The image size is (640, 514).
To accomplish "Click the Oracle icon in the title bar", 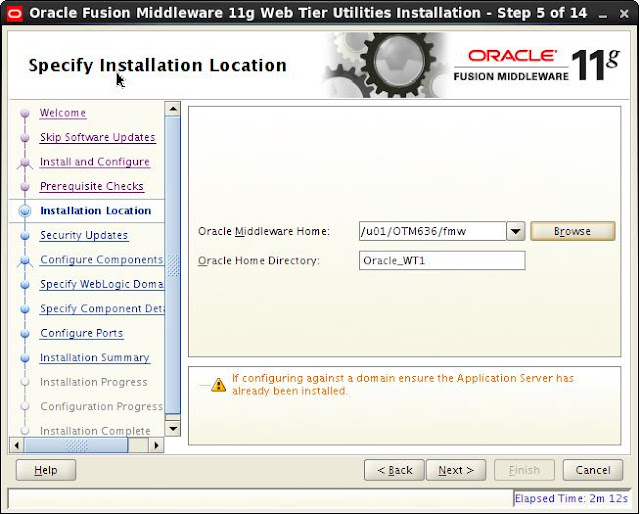I will click(15, 14).
